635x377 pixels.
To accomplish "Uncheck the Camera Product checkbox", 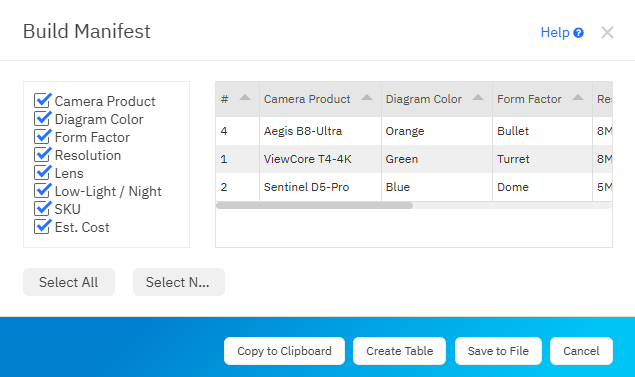I will click(42, 100).
